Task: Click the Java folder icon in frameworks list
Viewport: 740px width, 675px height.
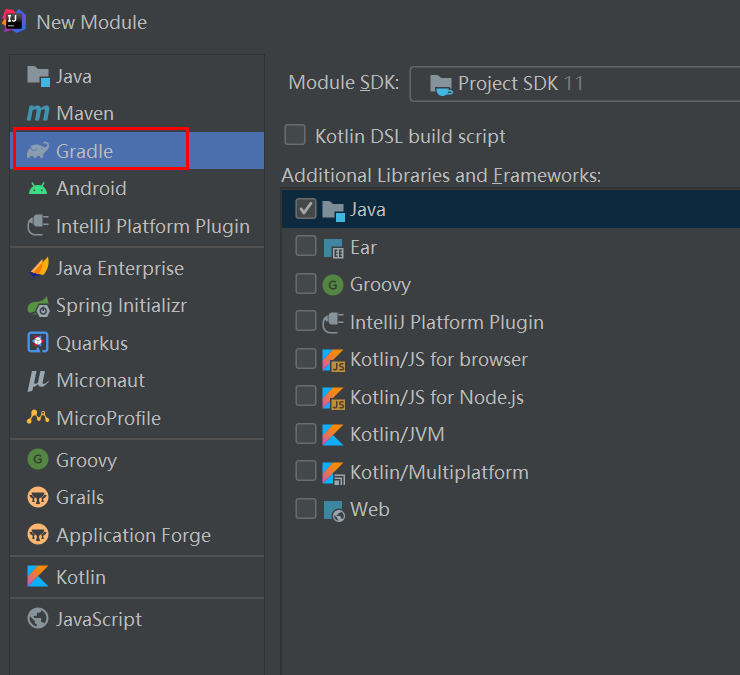Action: pyautogui.click(x=333, y=211)
